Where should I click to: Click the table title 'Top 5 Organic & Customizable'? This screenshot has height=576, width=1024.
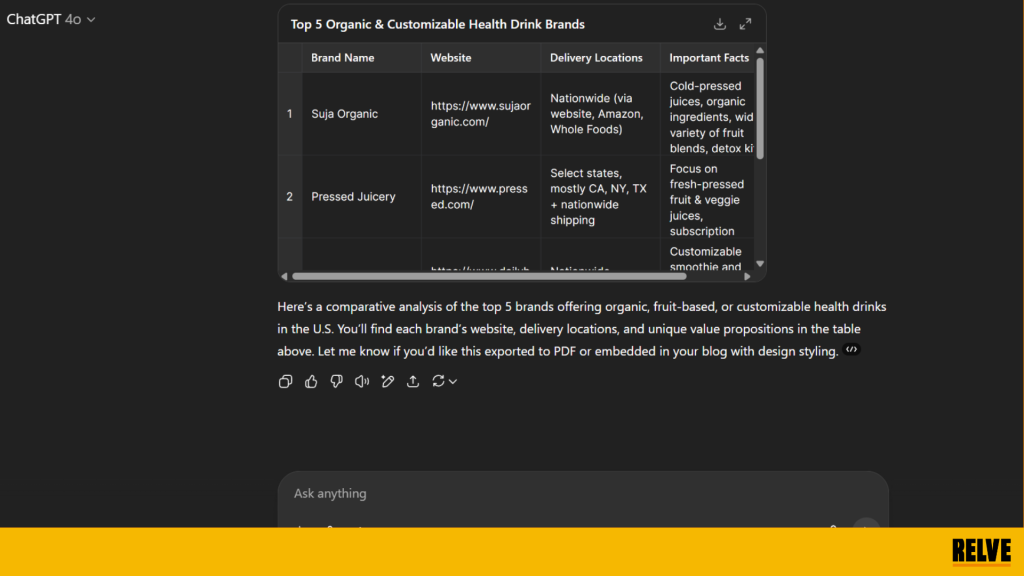tap(438, 24)
